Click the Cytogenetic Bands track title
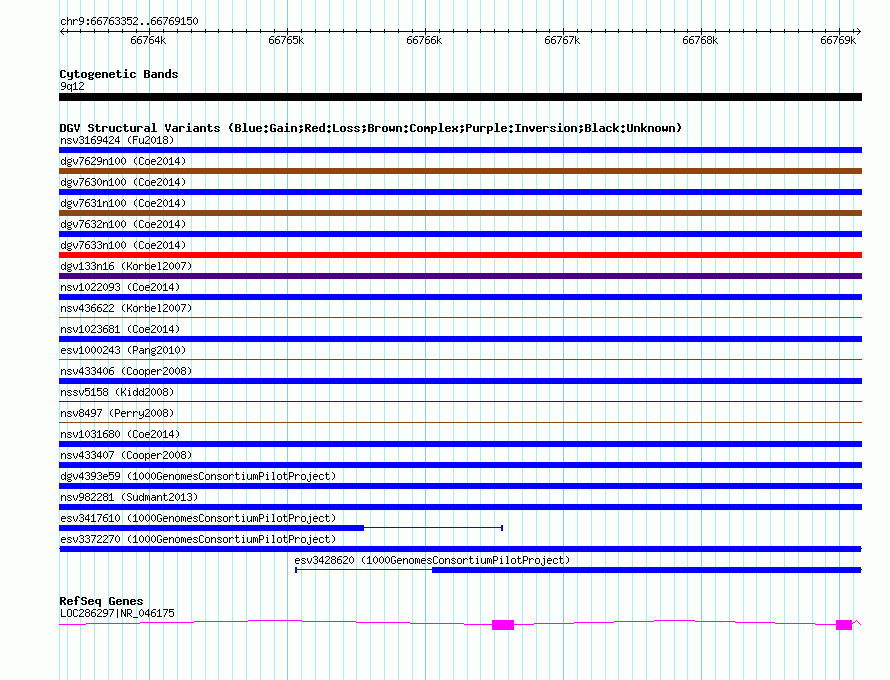 click(x=119, y=74)
